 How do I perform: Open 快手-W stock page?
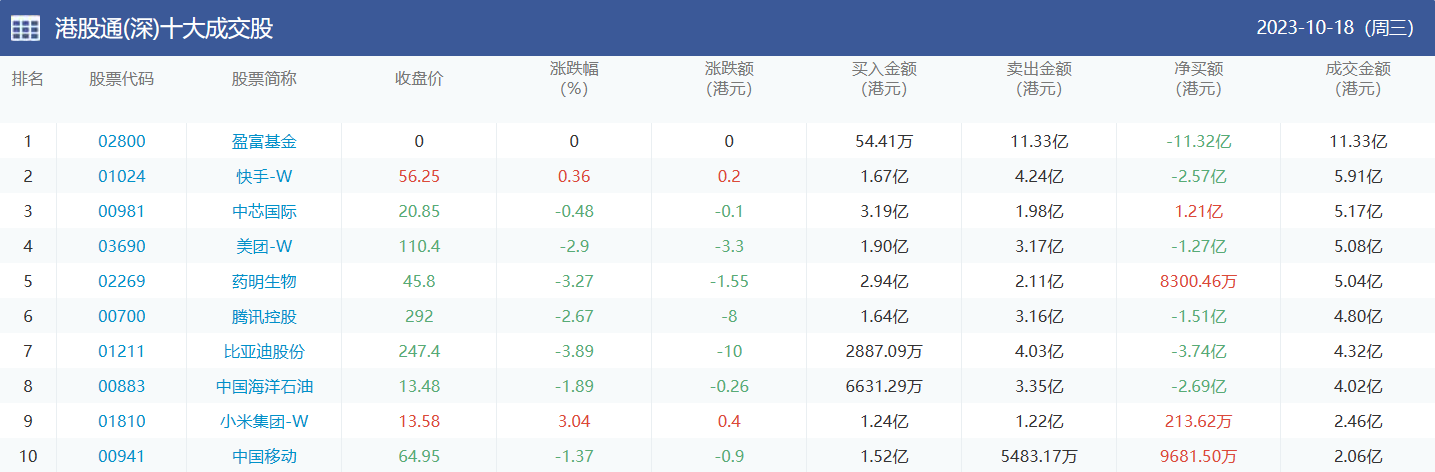[x=264, y=177]
